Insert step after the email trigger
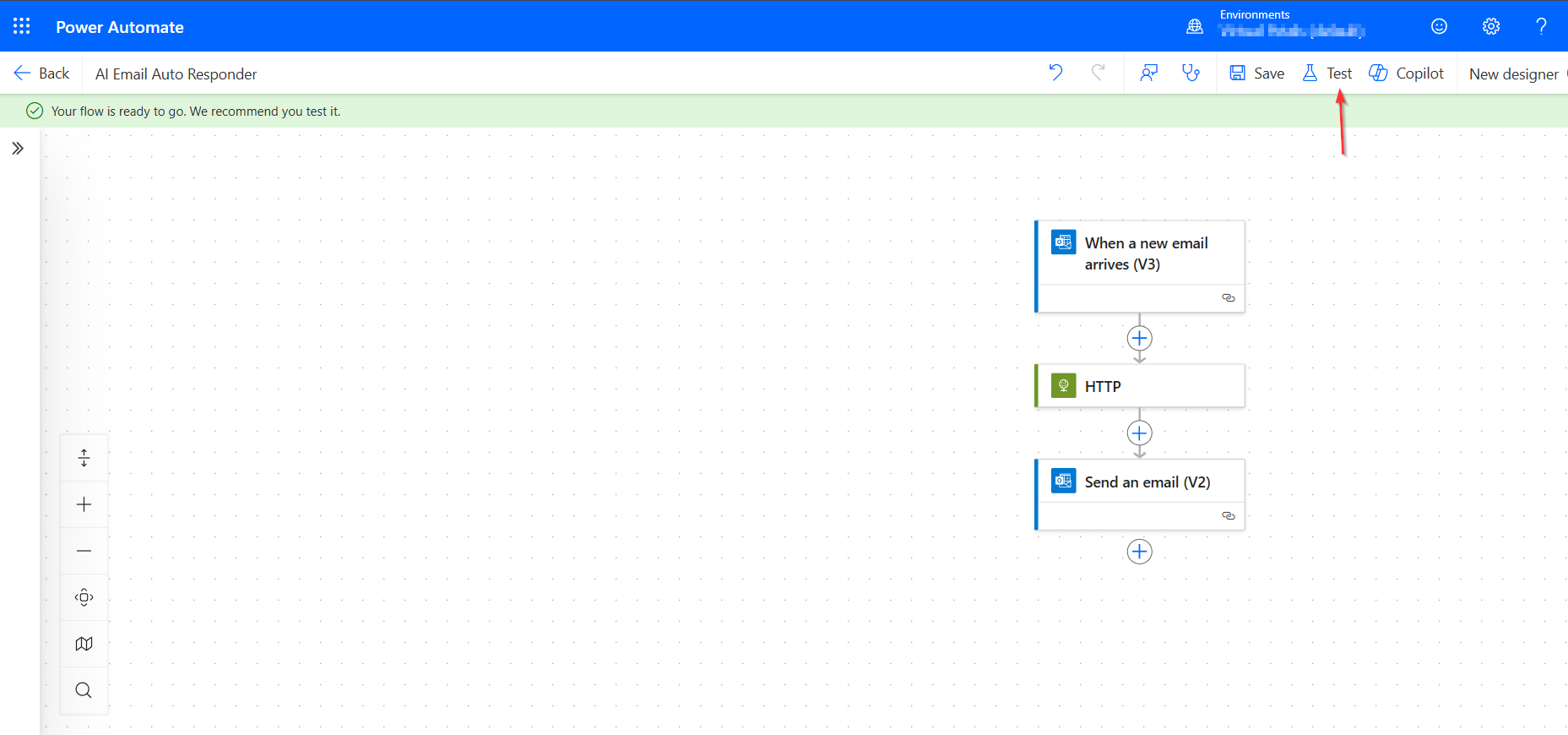This screenshot has height=735, width=1568. pos(1139,339)
